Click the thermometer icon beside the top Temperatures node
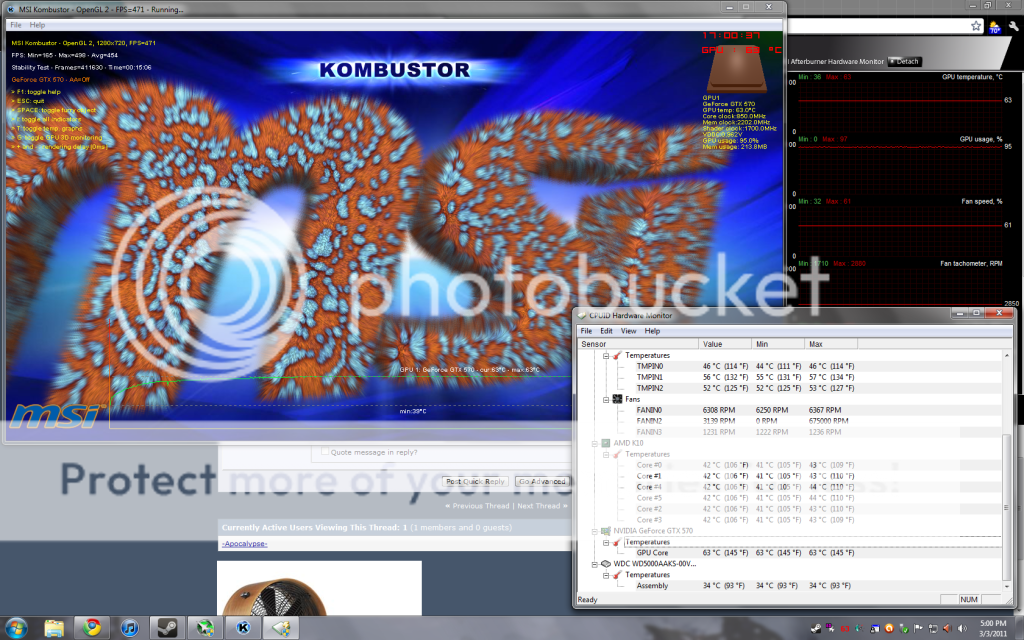Viewport: 1024px width, 640px height. point(616,355)
